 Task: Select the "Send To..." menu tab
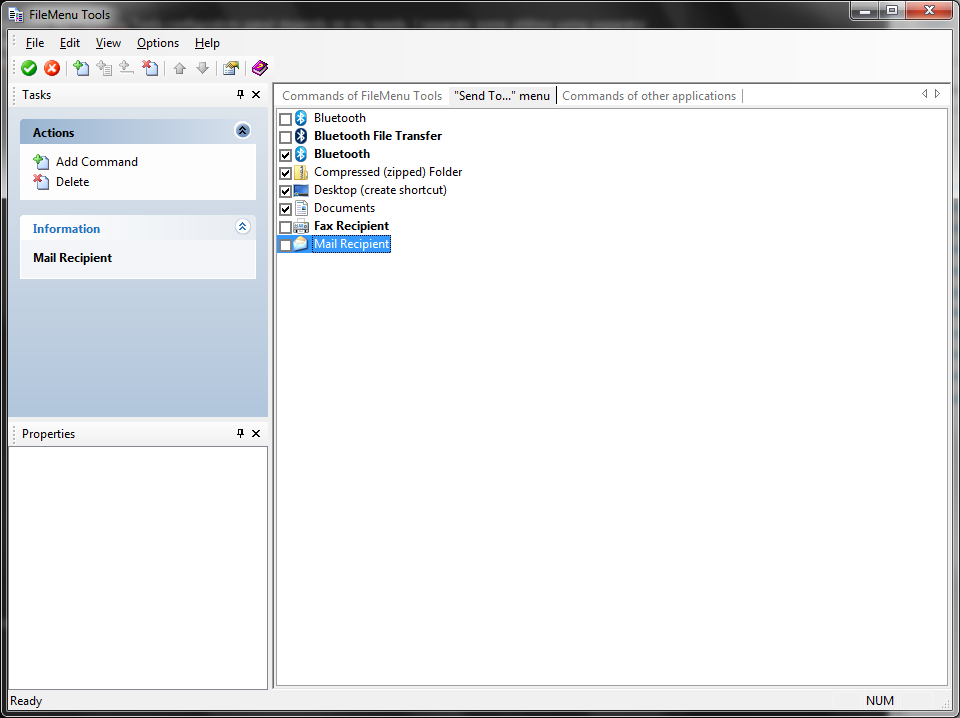tap(502, 95)
